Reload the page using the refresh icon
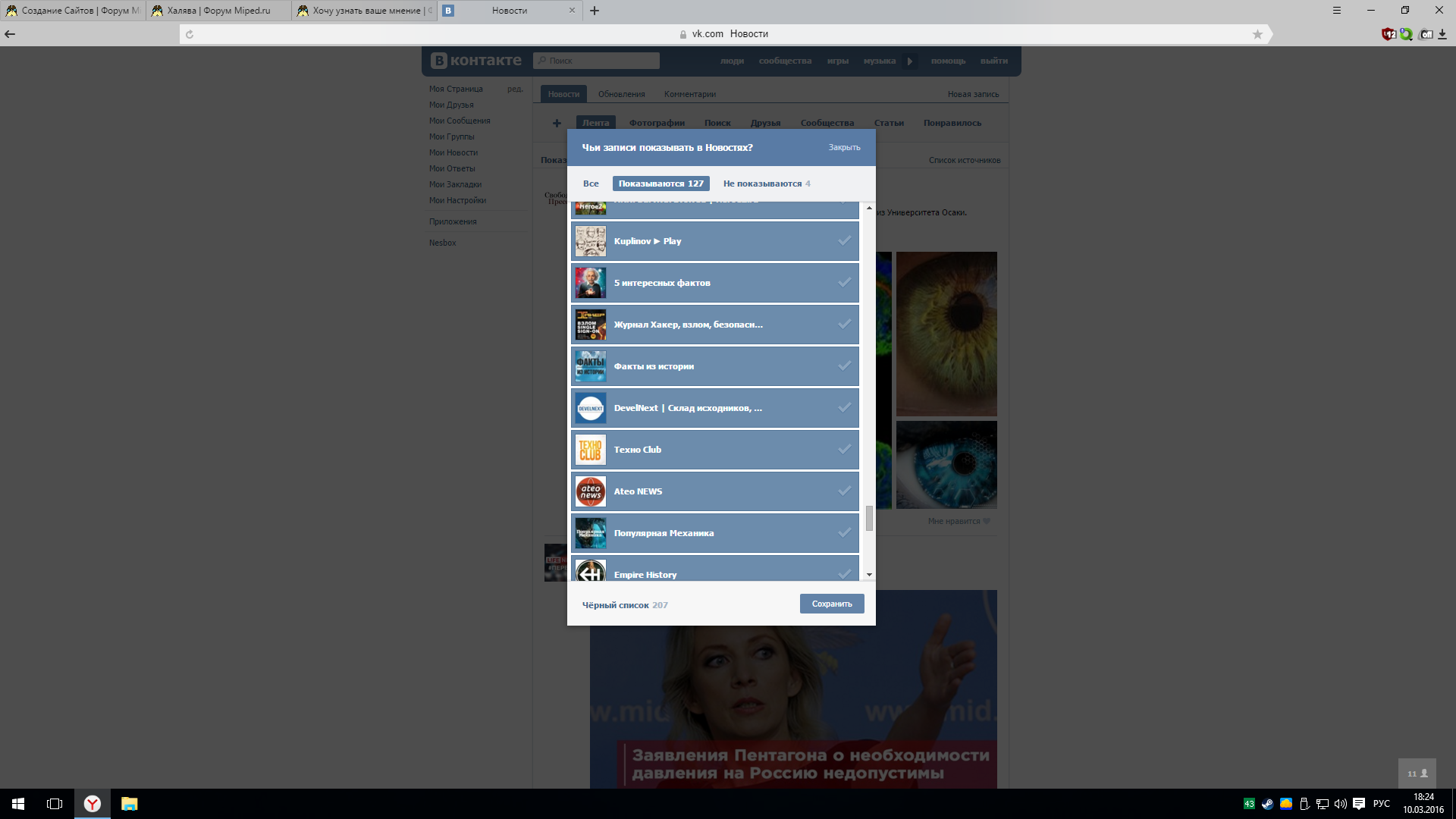This screenshot has height=819, width=1456. pos(190,34)
